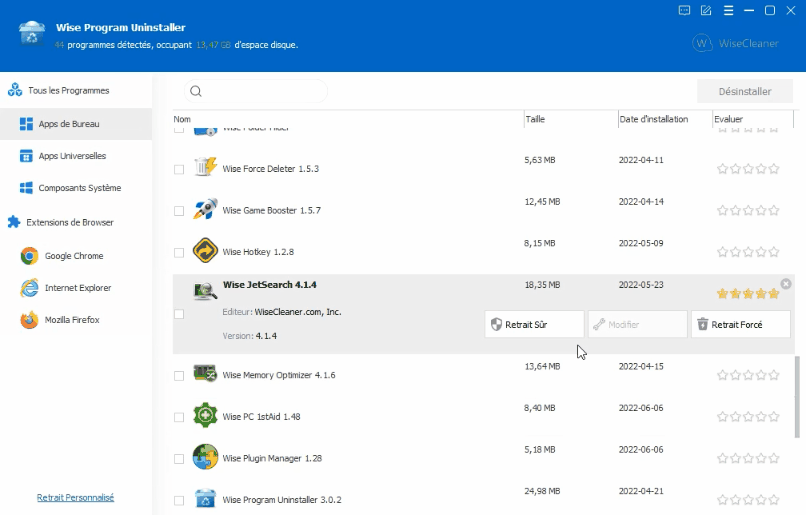Rate Wise Plugin Manager using its stars
This screenshot has width=806, height=515.
pos(748,458)
